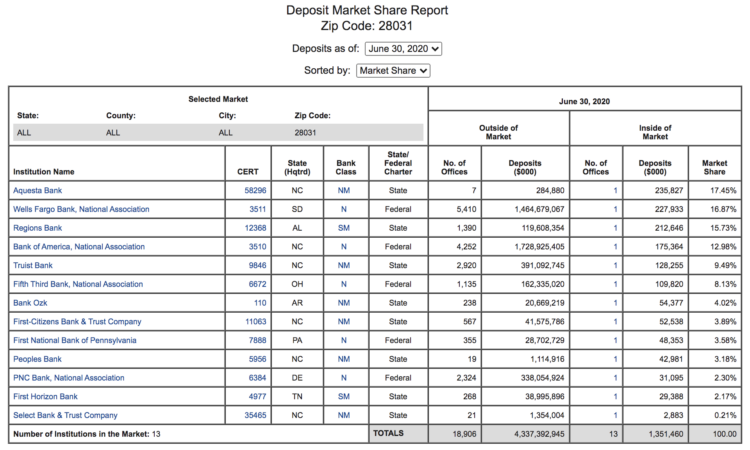The height and width of the screenshot is (450, 750).
Task: Click bank class SM for First Horizon Bank
Action: [x=344, y=396]
